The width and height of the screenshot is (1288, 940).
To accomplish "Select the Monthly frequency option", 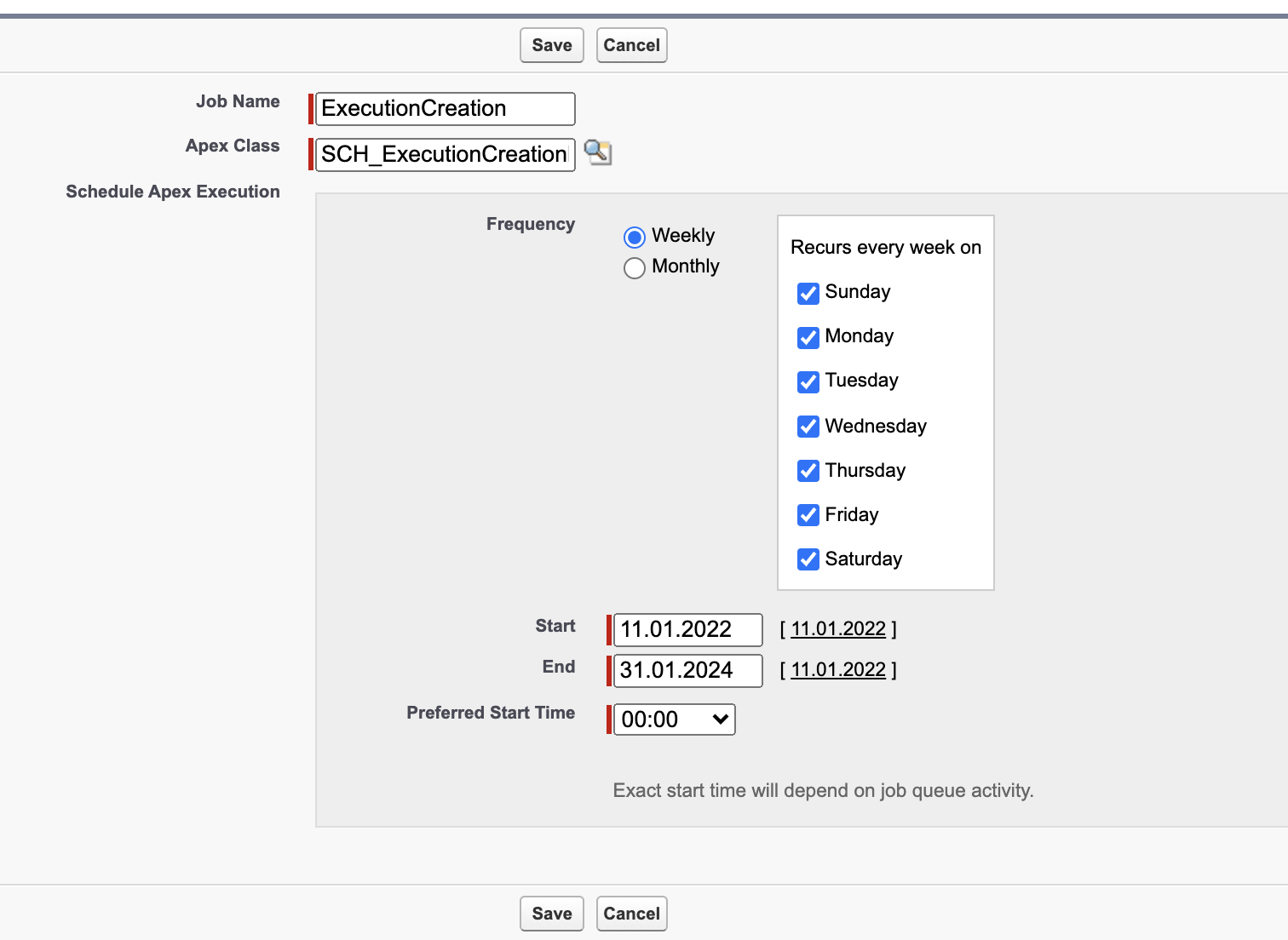I will click(x=635, y=268).
